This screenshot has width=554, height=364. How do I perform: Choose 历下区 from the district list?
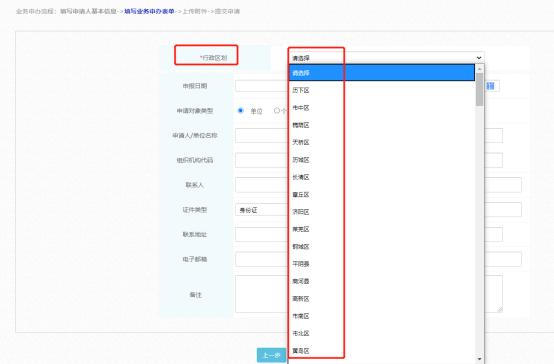[x=382, y=90]
